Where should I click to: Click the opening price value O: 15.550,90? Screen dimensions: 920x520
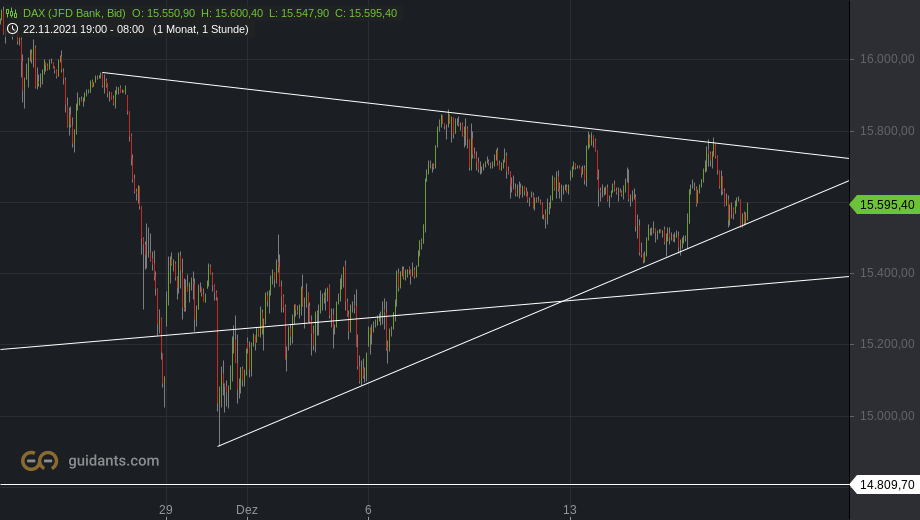164,13
